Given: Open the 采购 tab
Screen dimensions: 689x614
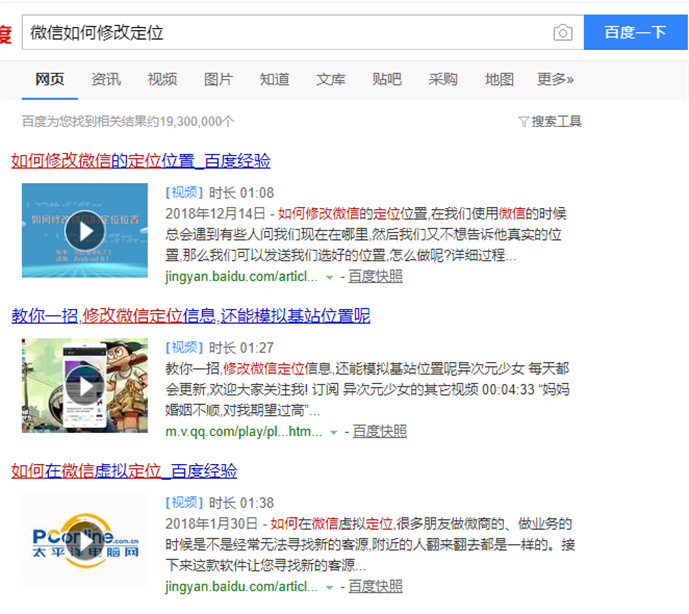Looking at the screenshot, I should (443, 79).
